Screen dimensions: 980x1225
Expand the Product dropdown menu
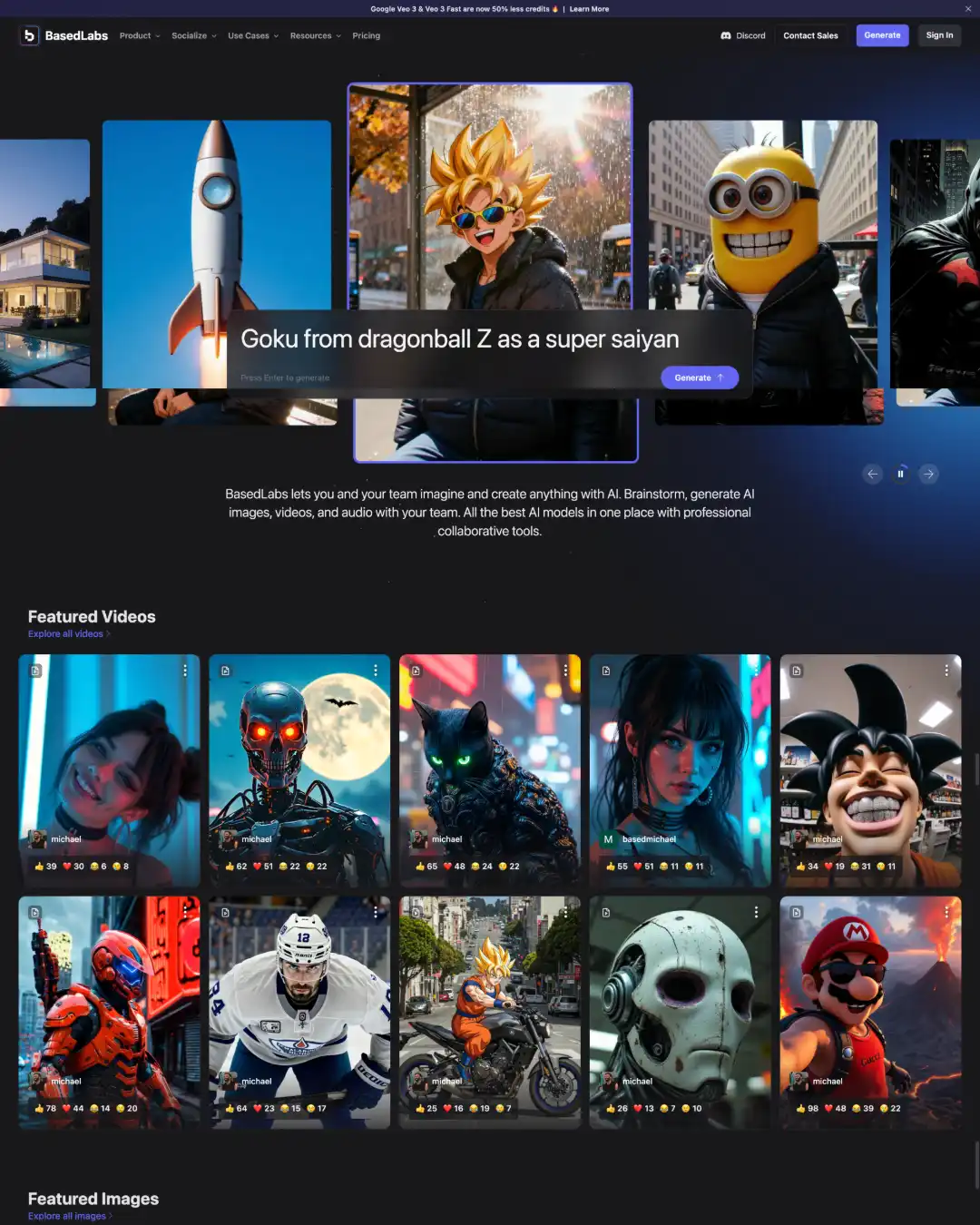click(140, 35)
